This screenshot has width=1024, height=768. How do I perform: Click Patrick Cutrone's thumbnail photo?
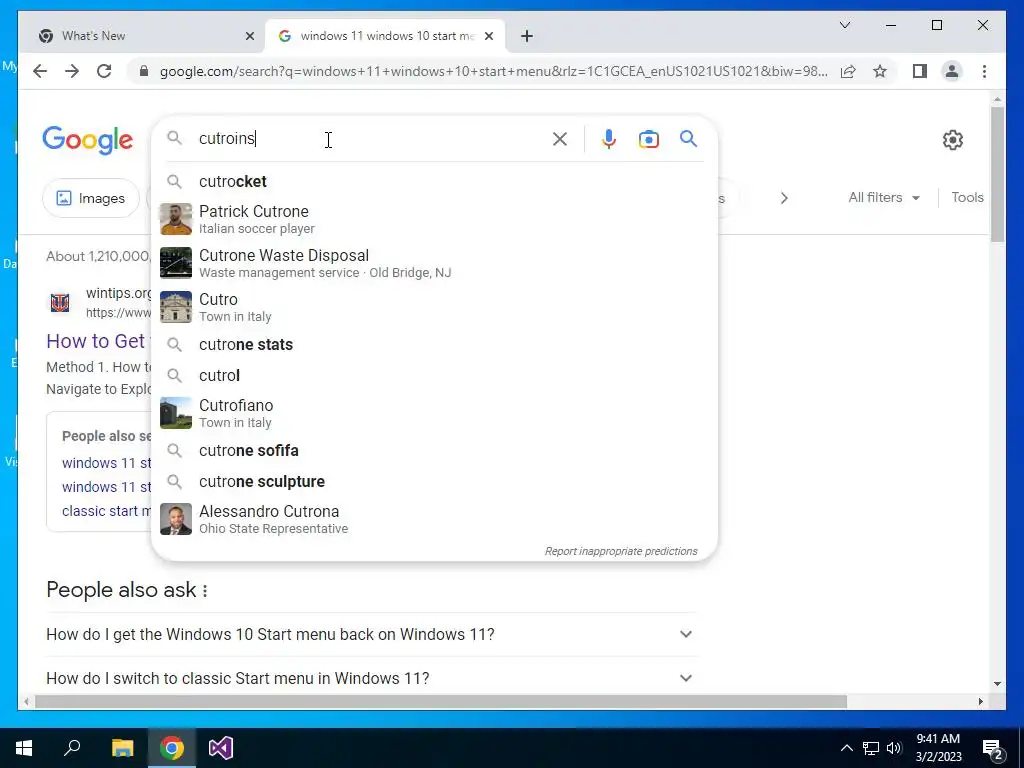point(176,219)
